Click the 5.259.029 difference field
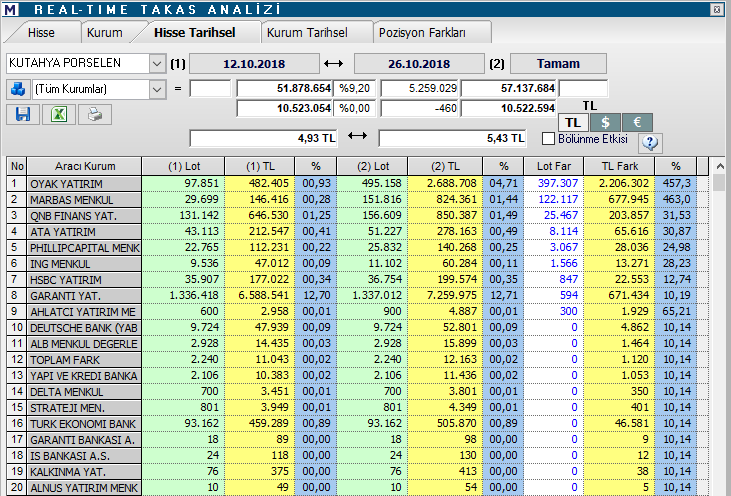This screenshot has height=496, width=731. [420, 88]
